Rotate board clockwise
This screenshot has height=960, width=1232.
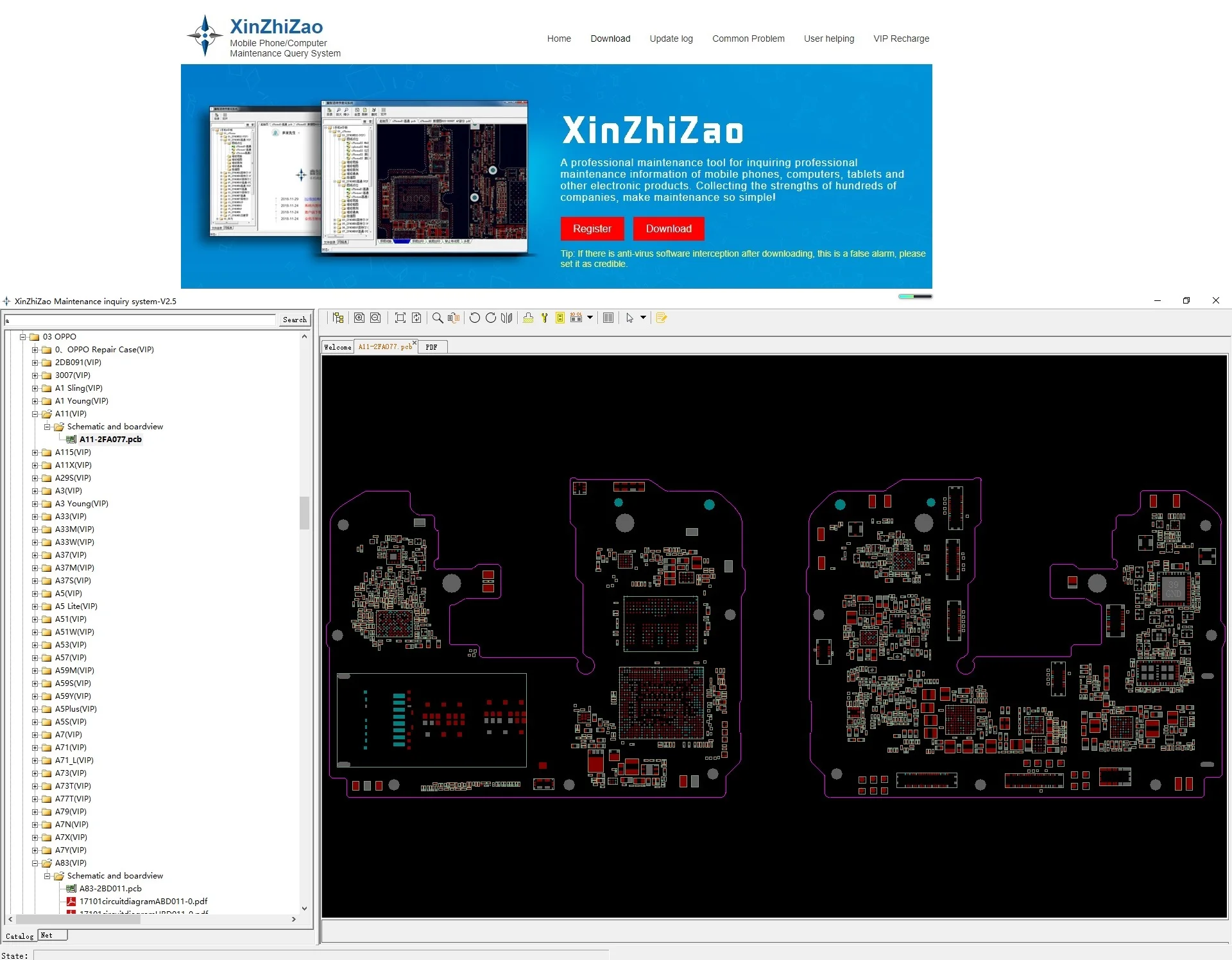[x=491, y=318]
